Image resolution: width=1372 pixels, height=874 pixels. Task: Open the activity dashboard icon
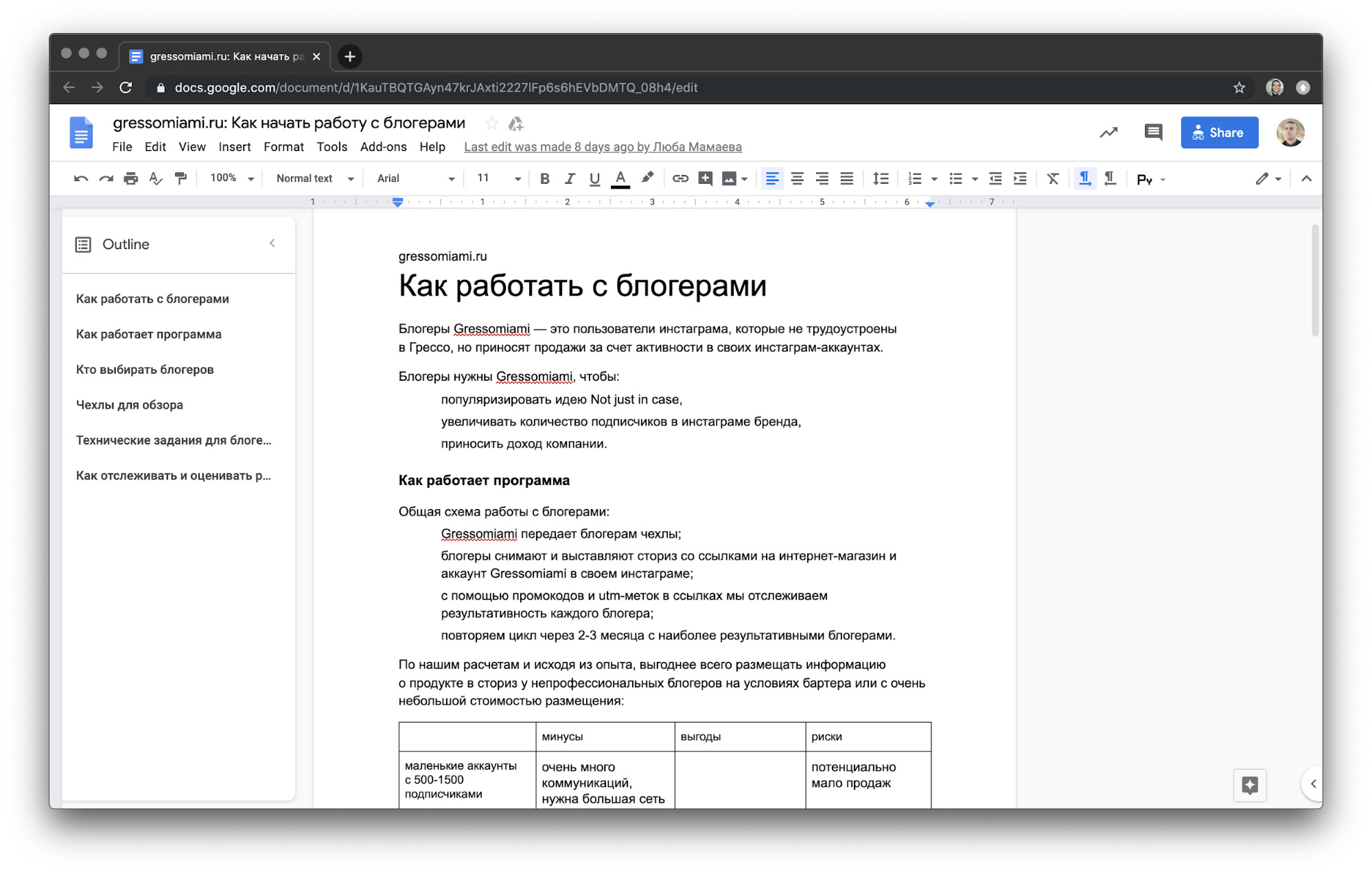[1108, 132]
